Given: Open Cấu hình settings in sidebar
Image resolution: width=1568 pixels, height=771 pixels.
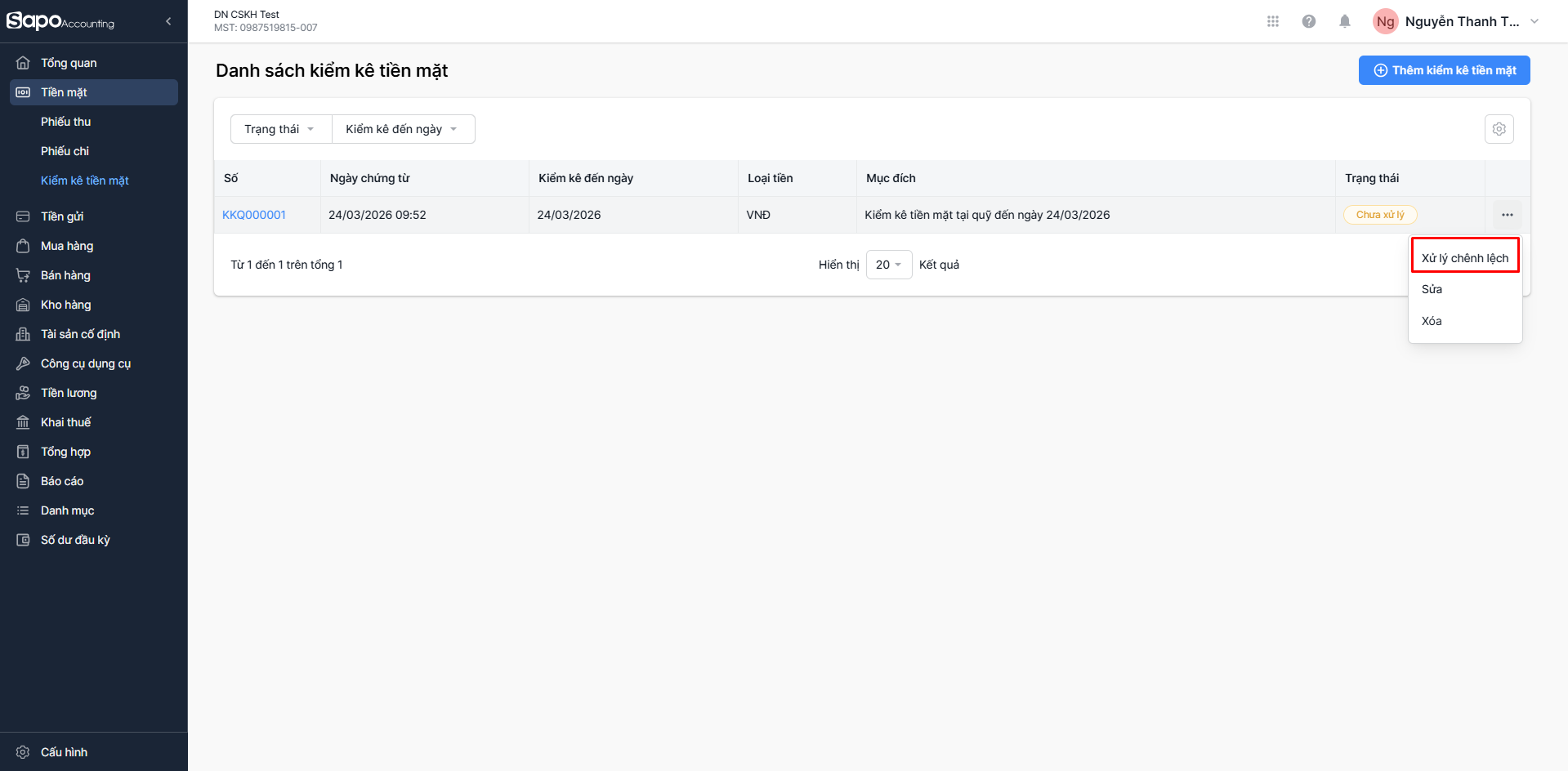Looking at the screenshot, I should pyautogui.click(x=64, y=752).
